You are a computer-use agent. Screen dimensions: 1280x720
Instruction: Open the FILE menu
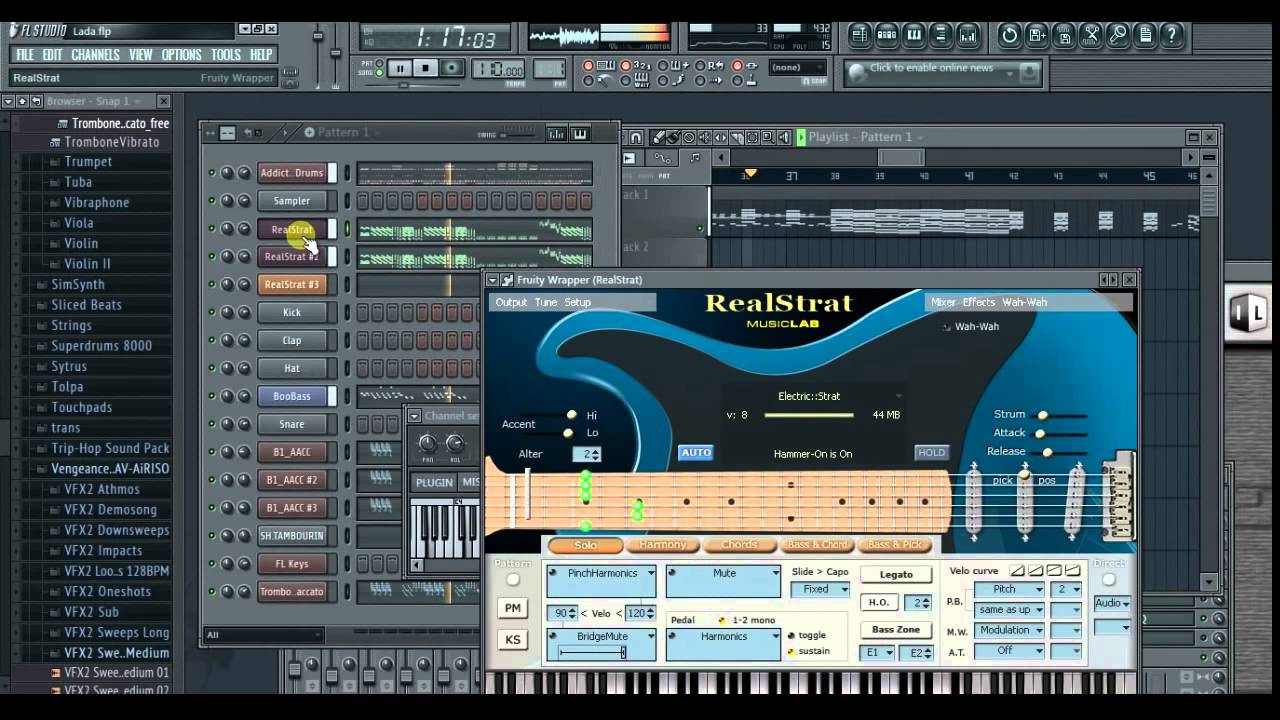pyautogui.click(x=25, y=55)
